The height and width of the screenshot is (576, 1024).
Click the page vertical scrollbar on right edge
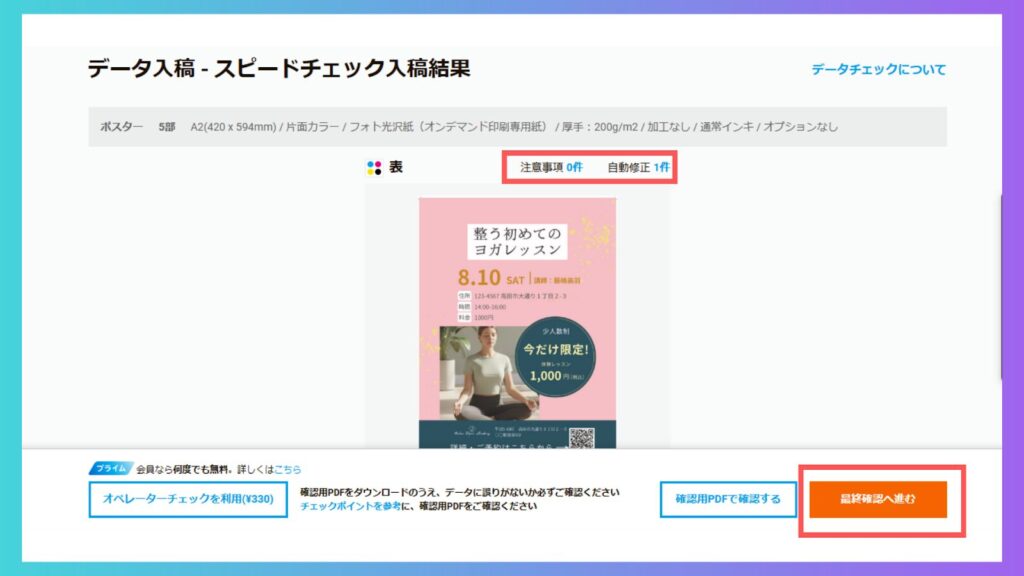pyautogui.click(x=1000, y=287)
